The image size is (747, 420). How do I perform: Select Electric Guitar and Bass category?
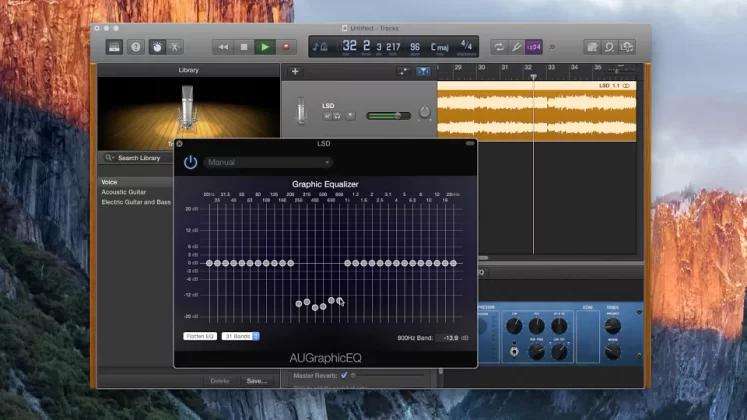click(136, 202)
